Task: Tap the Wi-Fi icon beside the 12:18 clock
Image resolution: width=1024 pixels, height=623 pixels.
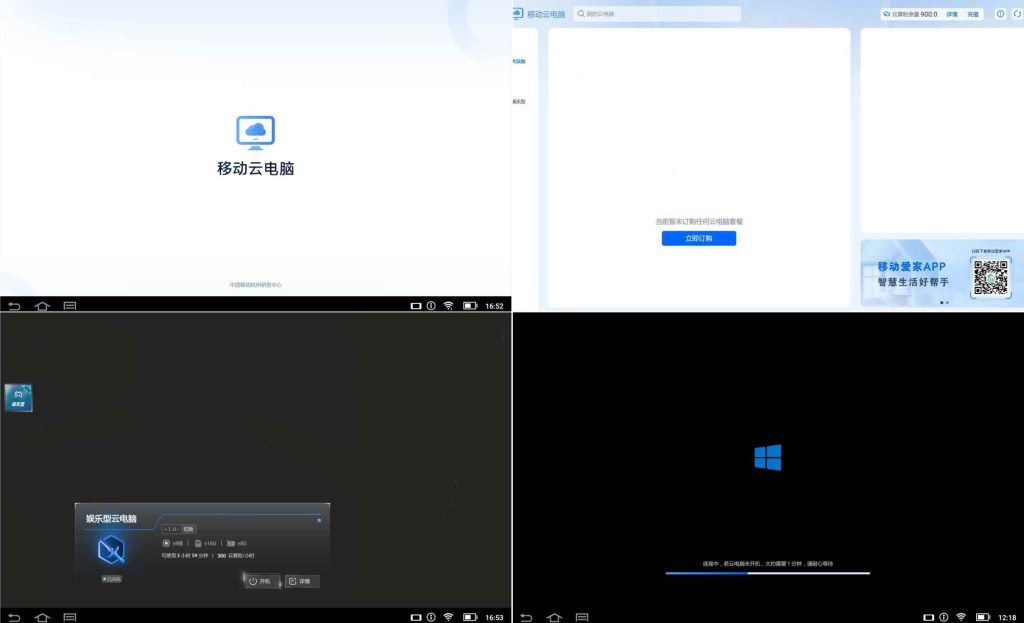Action: pos(961,617)
